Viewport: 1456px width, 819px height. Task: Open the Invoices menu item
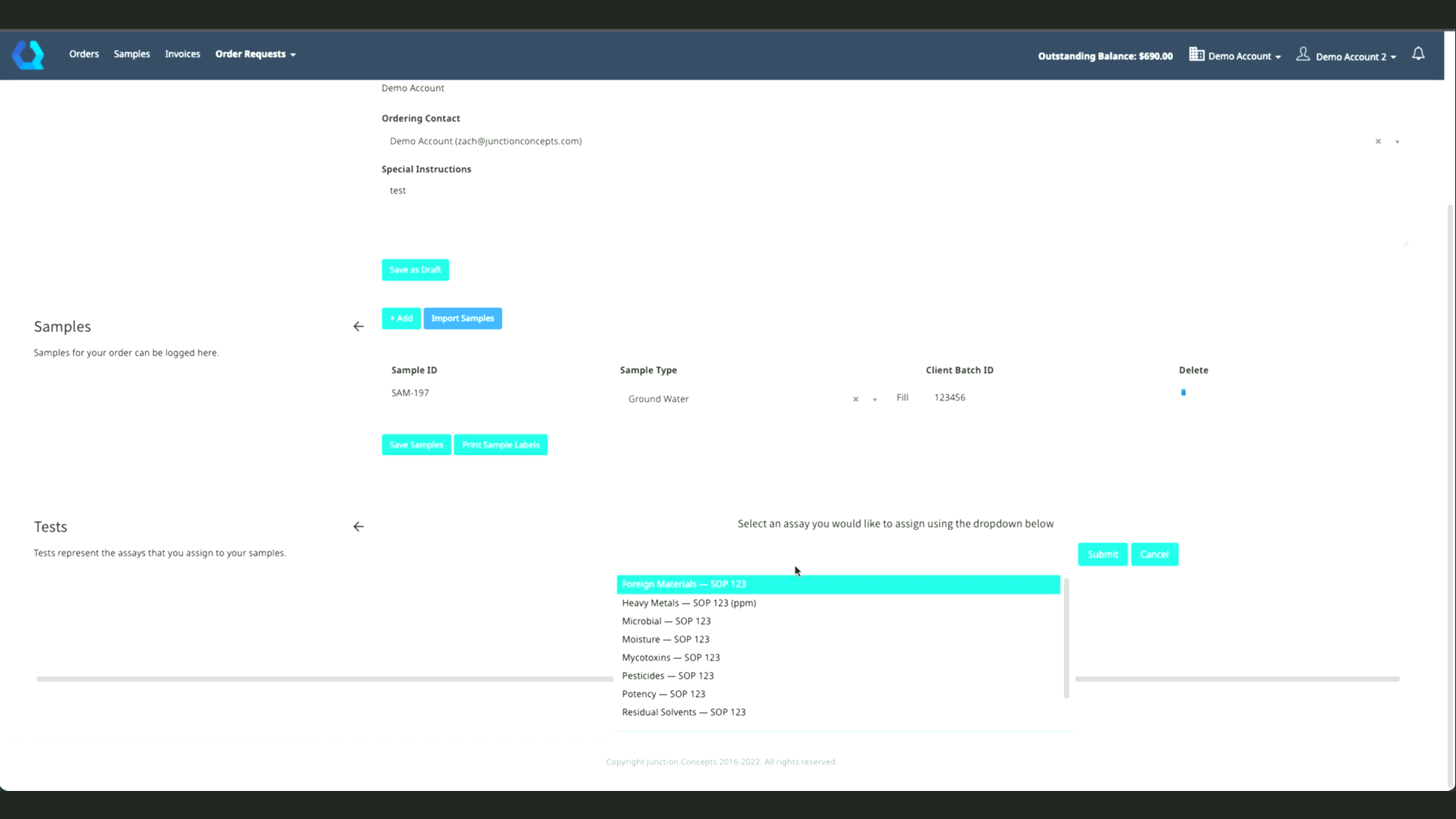click(x=182, y=55)
